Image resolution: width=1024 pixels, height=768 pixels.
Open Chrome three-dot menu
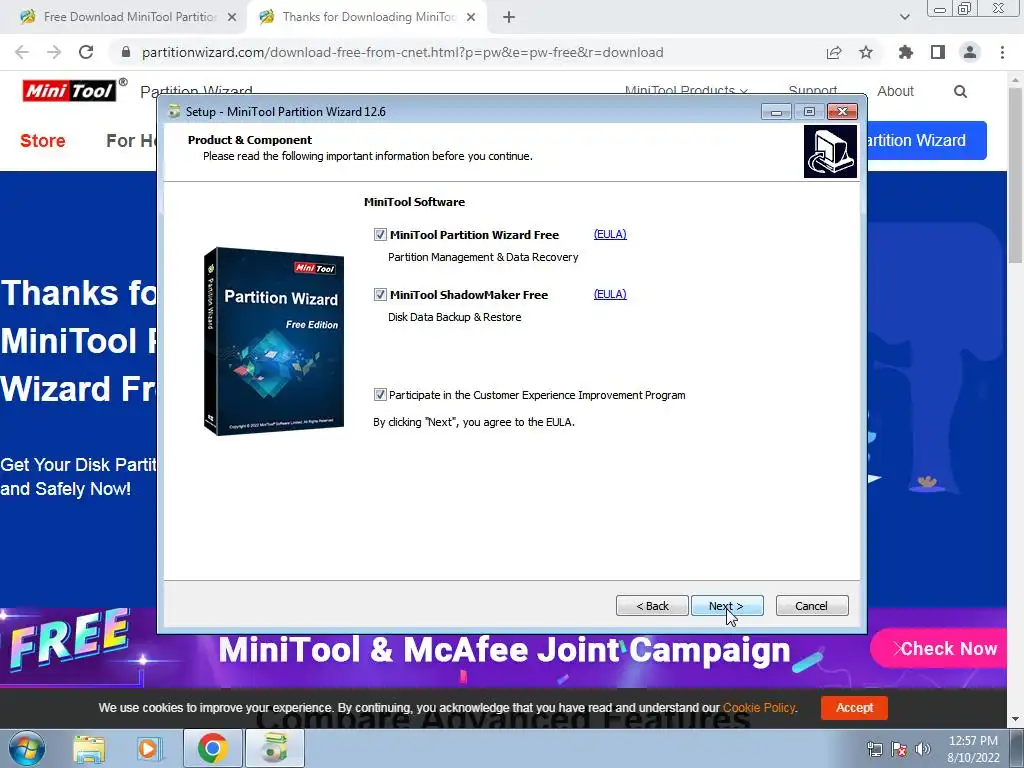coord(1002,52)
